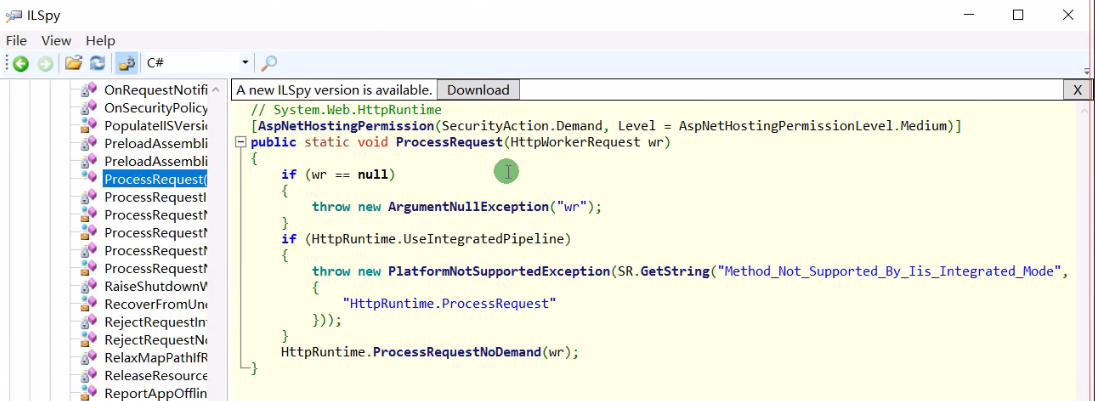The image size is (1095, 401).
Task: Click the "HttpRuntime.ProcessRequest" string literal
Action: pyautogui.click(x=450, y=303)
